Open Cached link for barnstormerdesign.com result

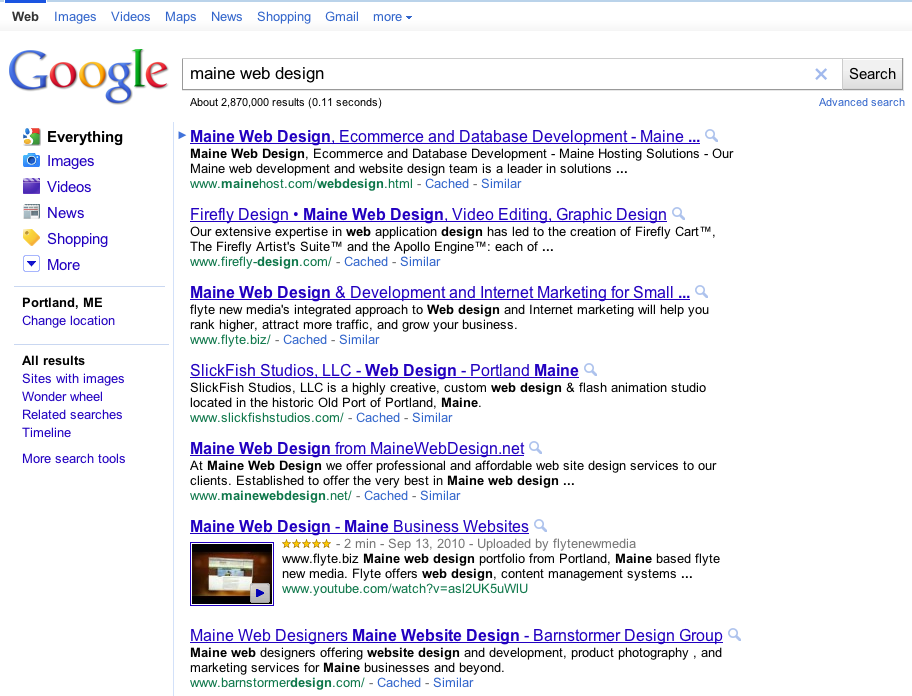tap(399, 683)
